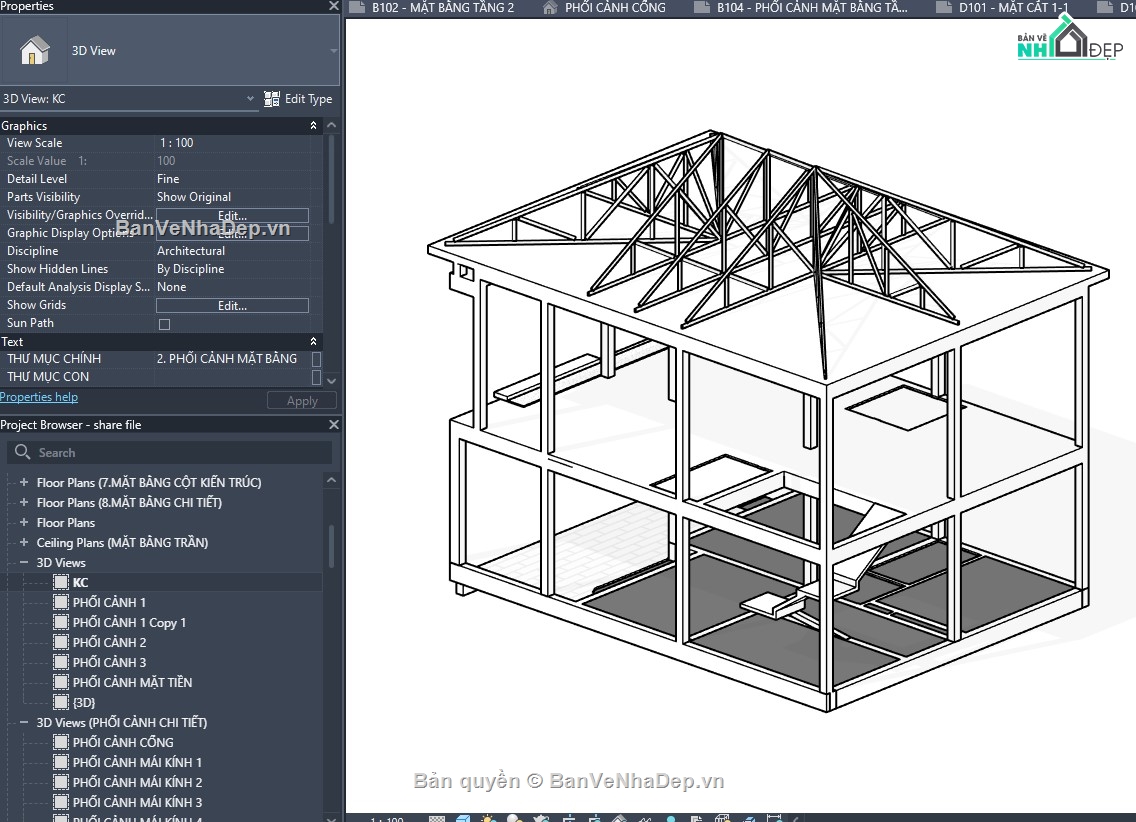Close the Properties palette
Image resolution: width=1136 pixels, height=822 pixels.
tap(333, 6)
